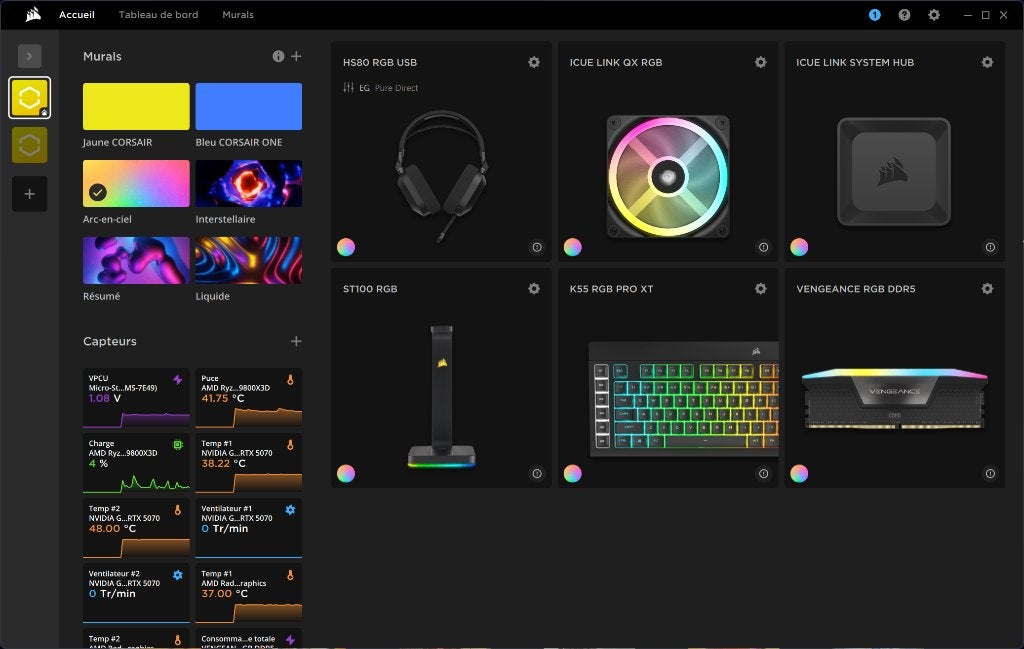The image size is (1024, 649).
Task: Open ST100 RGB lighting color circle
Action: tap(346, 473)
